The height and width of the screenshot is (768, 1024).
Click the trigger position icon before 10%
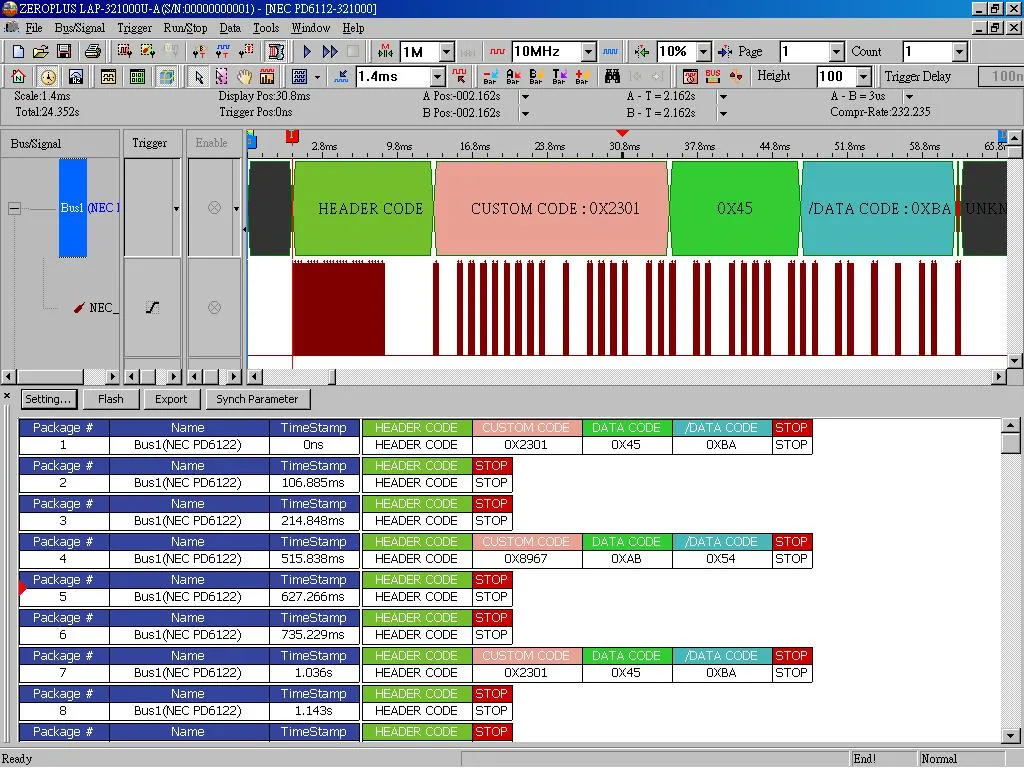(642, 52)
